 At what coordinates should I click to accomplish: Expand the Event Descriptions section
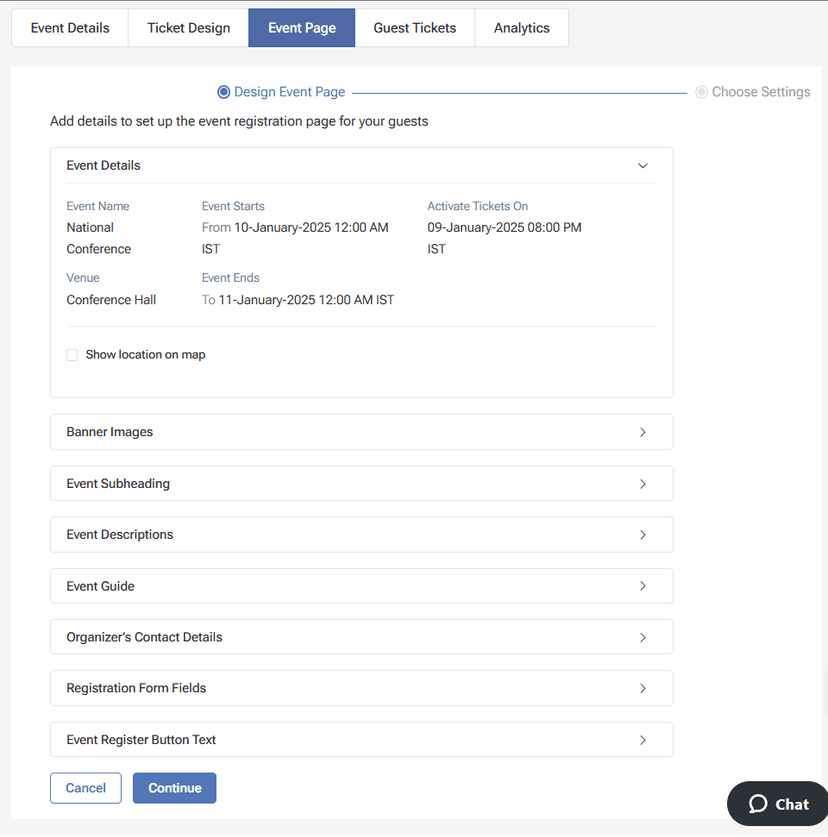click(x=361, y=535)
